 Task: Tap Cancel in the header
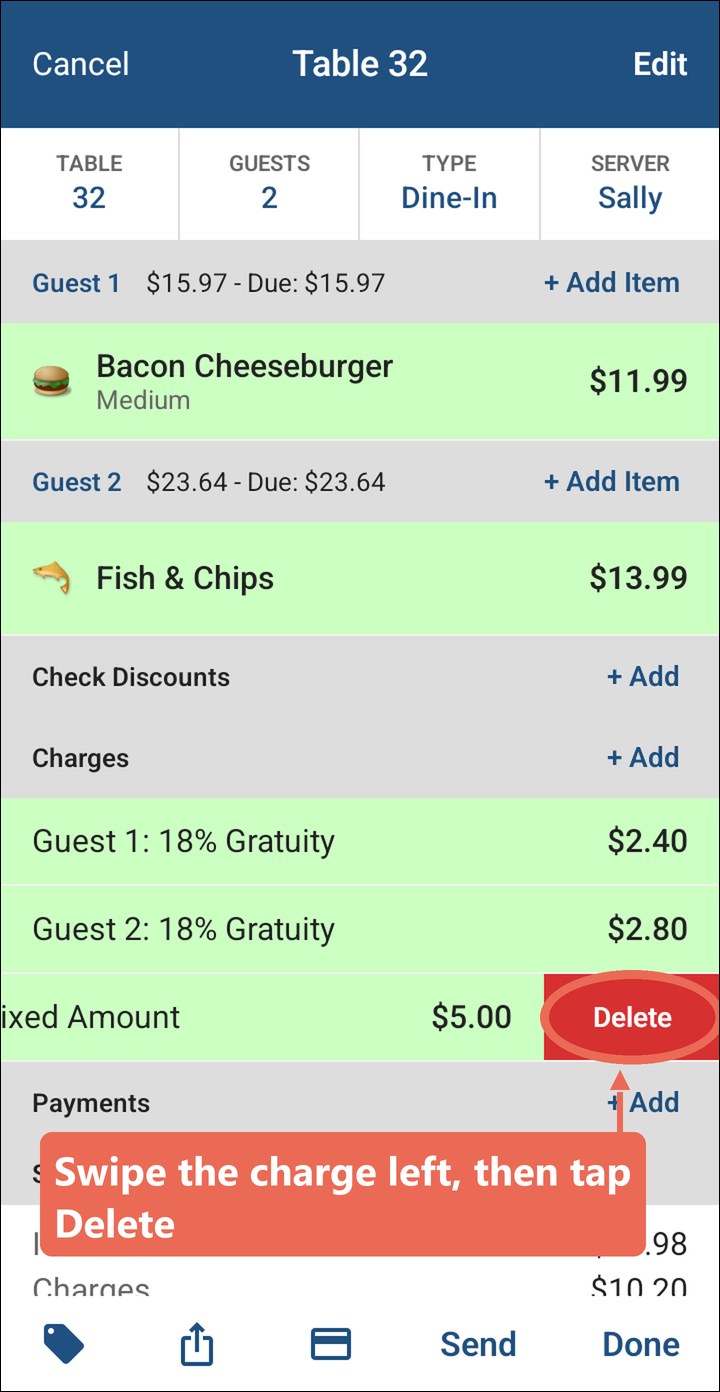pos(81,64)
